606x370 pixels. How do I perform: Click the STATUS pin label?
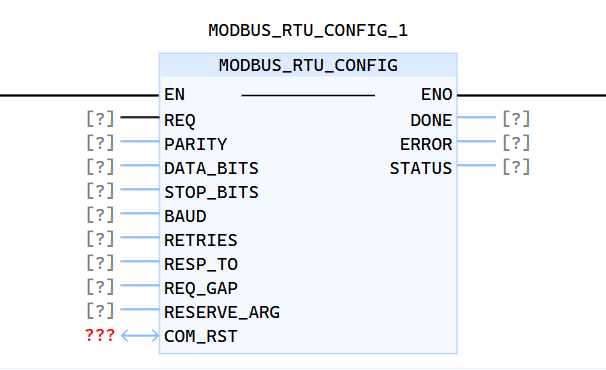pyautogui.click(x=420, y=168)
